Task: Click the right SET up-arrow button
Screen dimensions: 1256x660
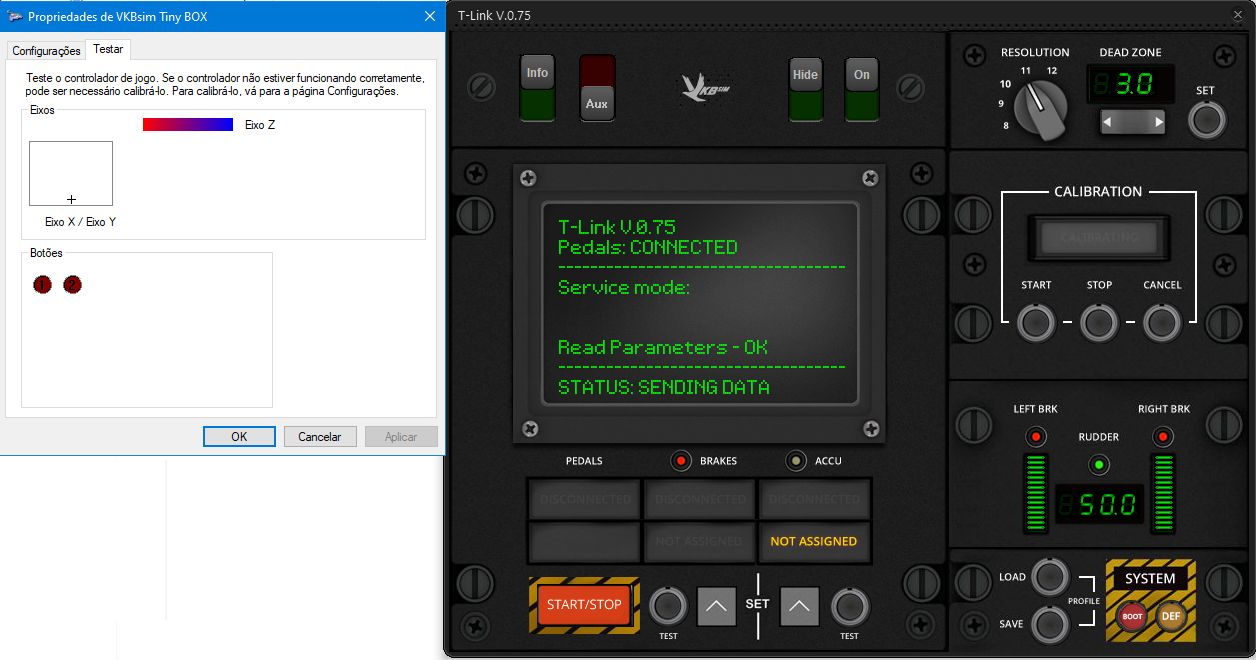Action: pos(799,606)
